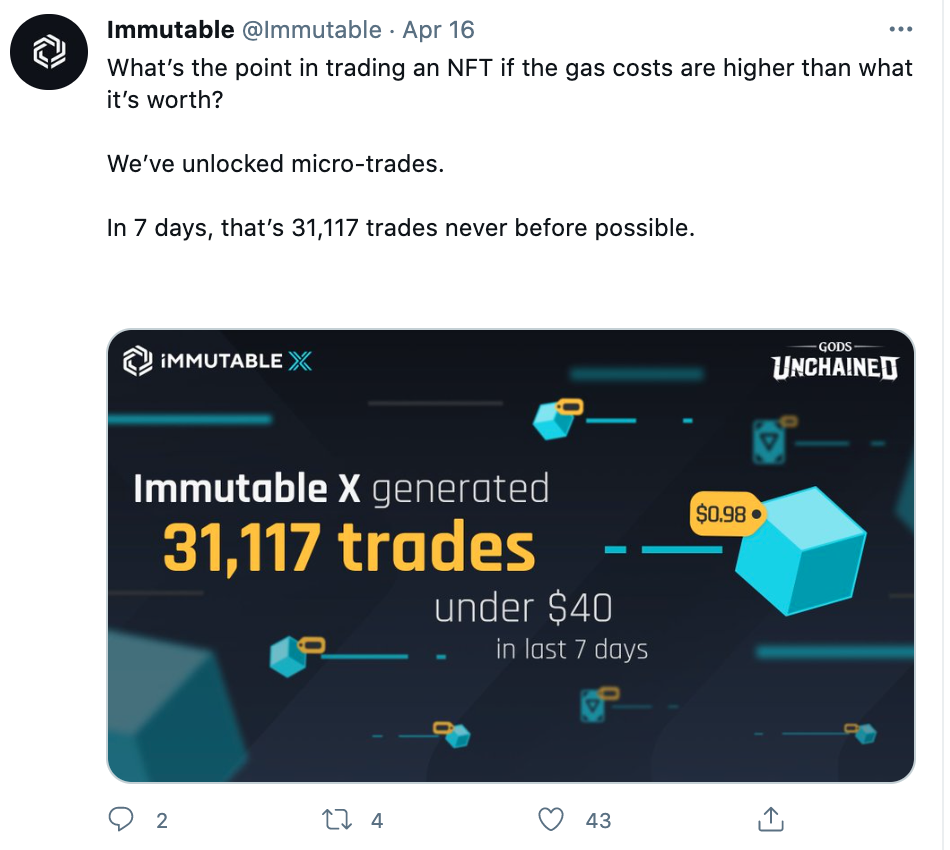Click the reply speech bubble icon
Viewport: 950px width, 850px height.
pos(121,819)
